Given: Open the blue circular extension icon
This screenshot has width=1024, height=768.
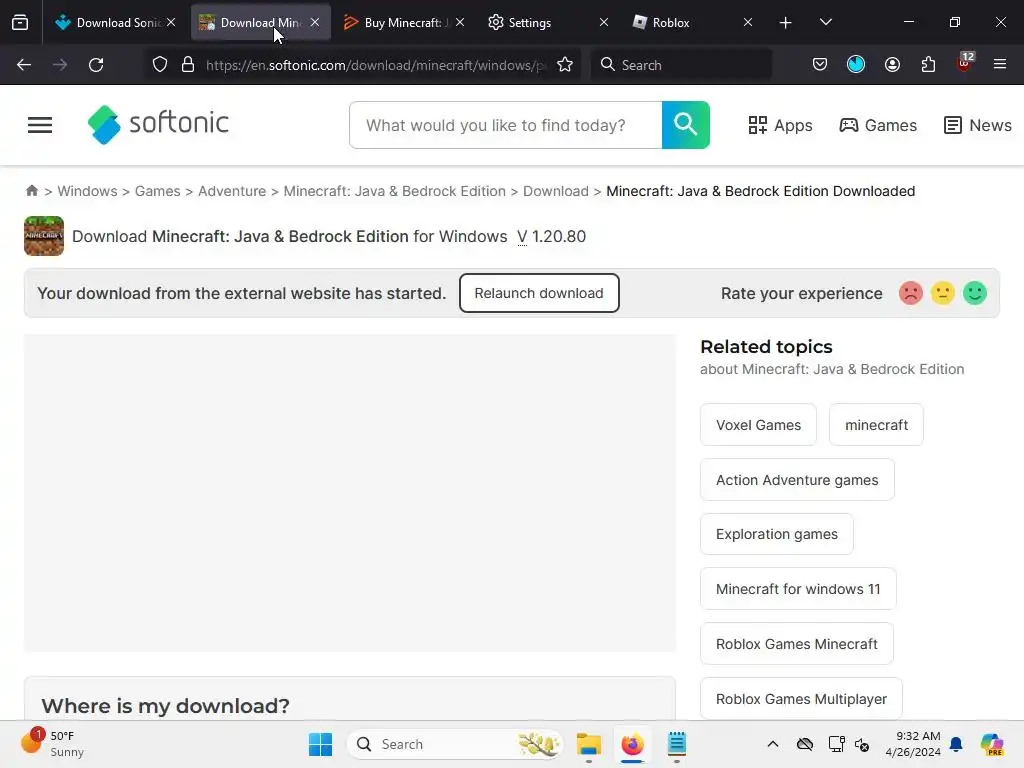Looking at the screenshot, I should 856,64.
